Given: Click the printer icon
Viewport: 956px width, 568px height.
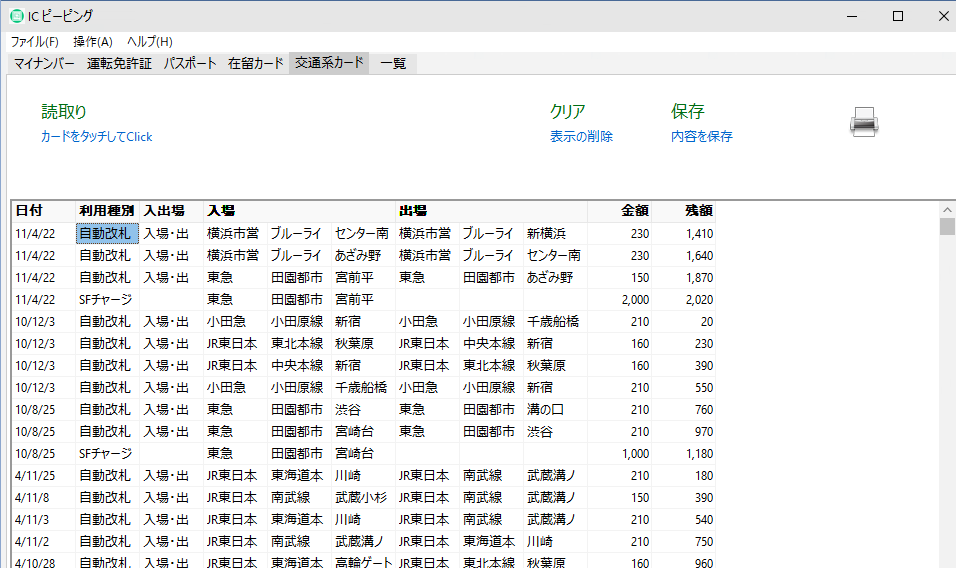Looking at the screenshot, I should tap(864, 121).
